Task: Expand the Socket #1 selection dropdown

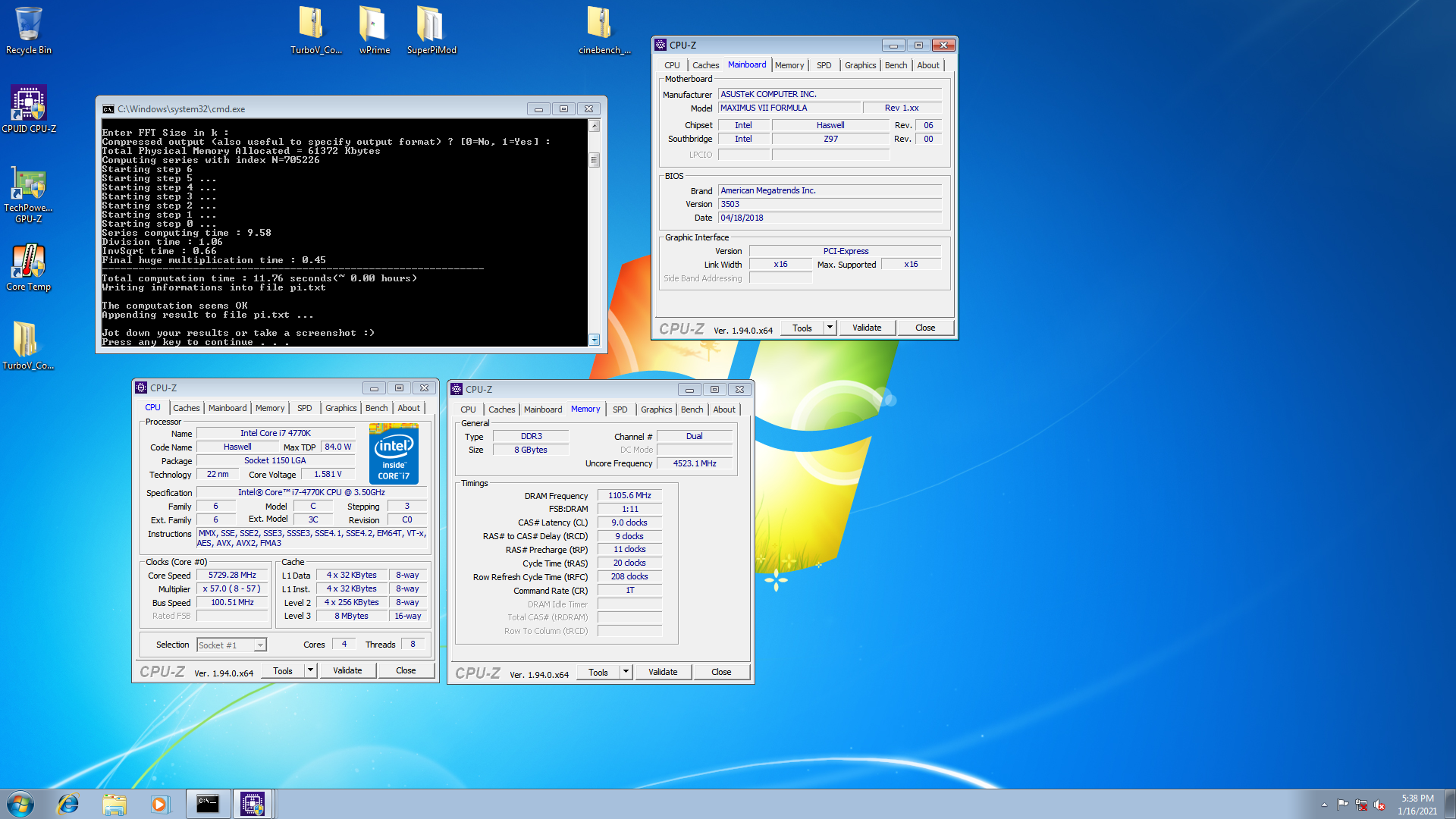Action: 260,645
